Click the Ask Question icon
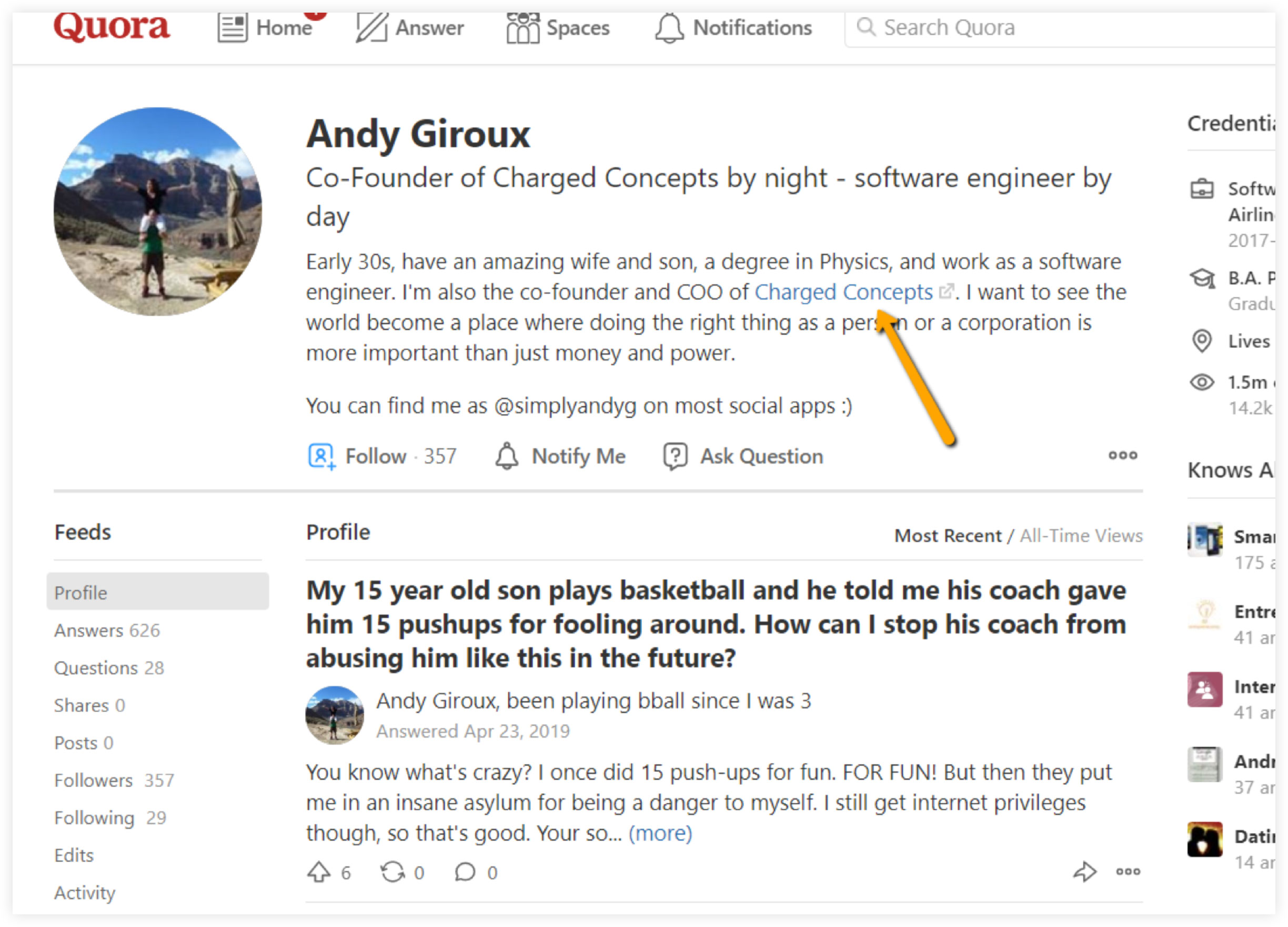Viewport: 1288px width, 927px height. click(675, 456)
